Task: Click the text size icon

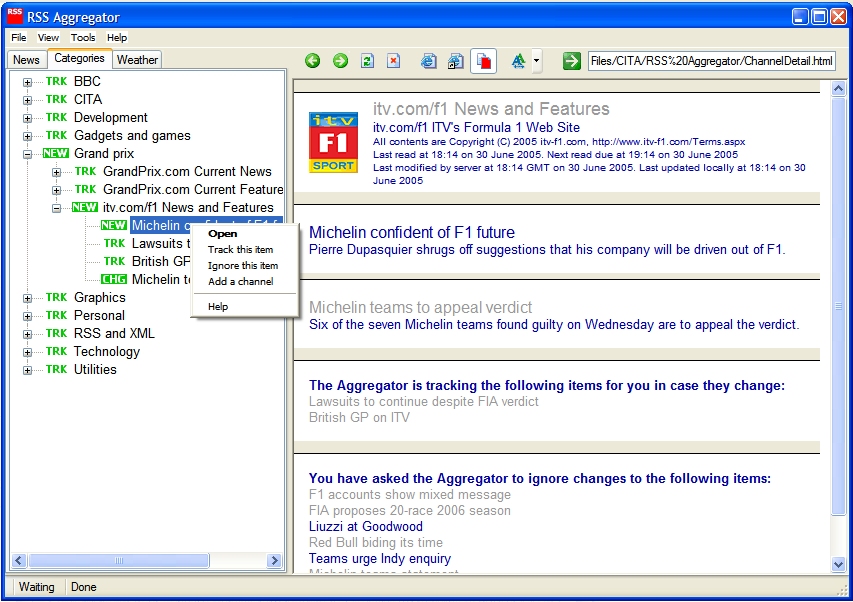Action: point(518,60)
